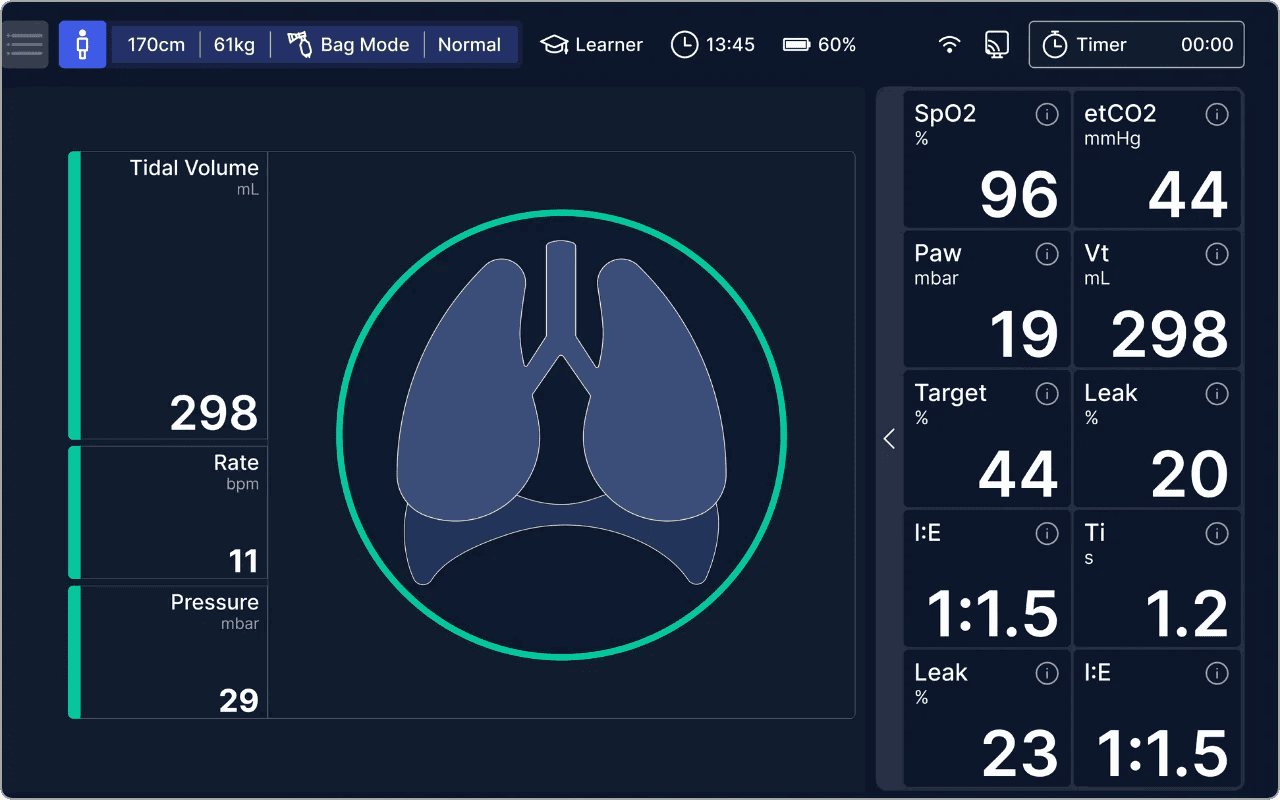Change the Normal setting option
1280x800 pixels.
[469, 45]
